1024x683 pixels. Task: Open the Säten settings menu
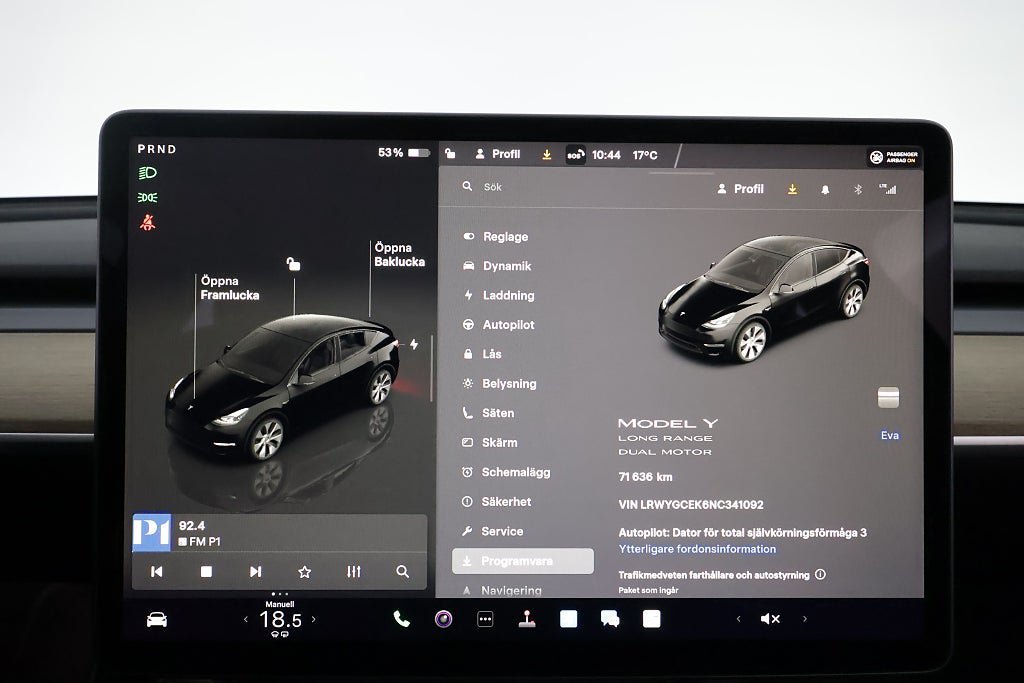click(x=488, y=413)
